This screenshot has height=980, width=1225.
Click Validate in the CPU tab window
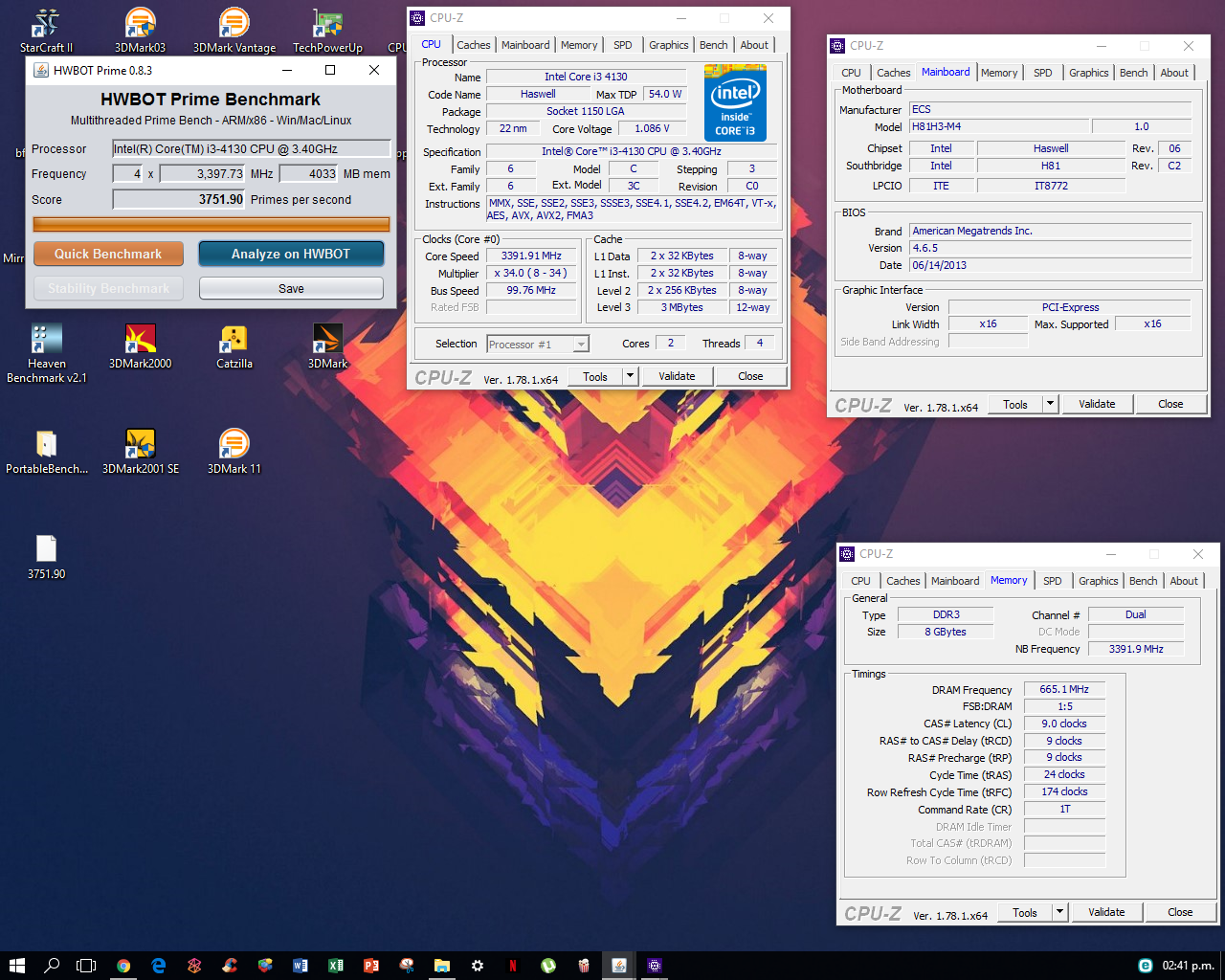tap(677, 376)
